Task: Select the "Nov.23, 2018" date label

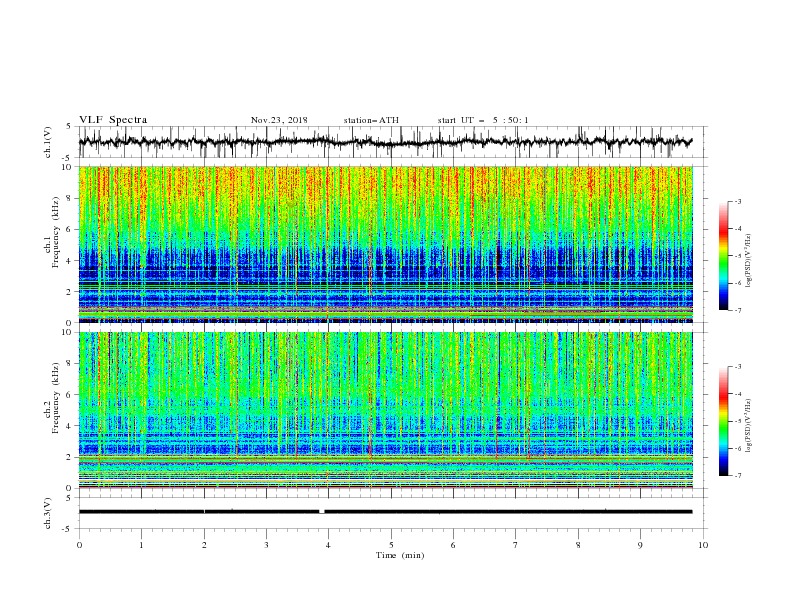Action: (279, 120)
